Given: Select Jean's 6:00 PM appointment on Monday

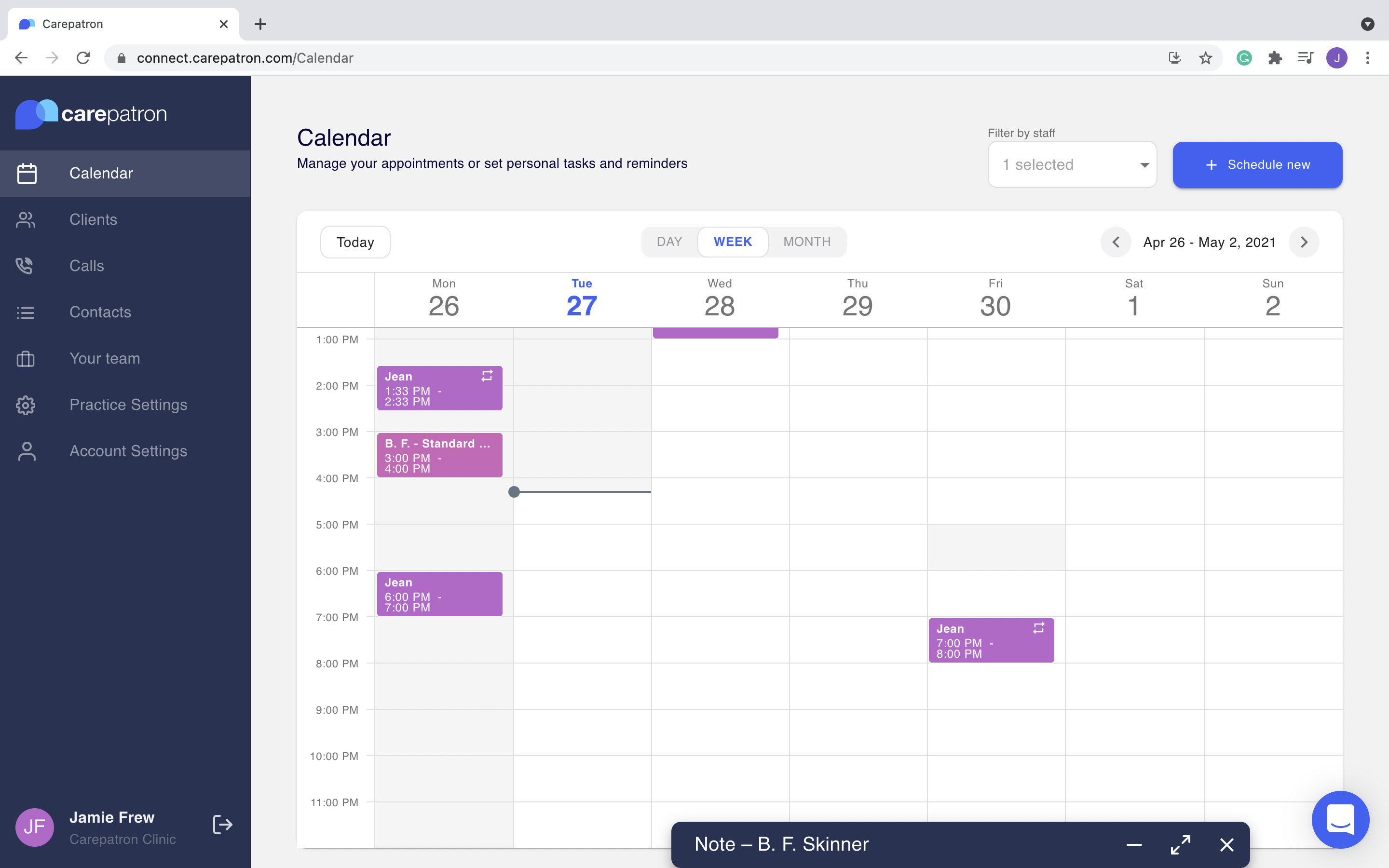Looking at the screenshot, I should coord(440,594).
